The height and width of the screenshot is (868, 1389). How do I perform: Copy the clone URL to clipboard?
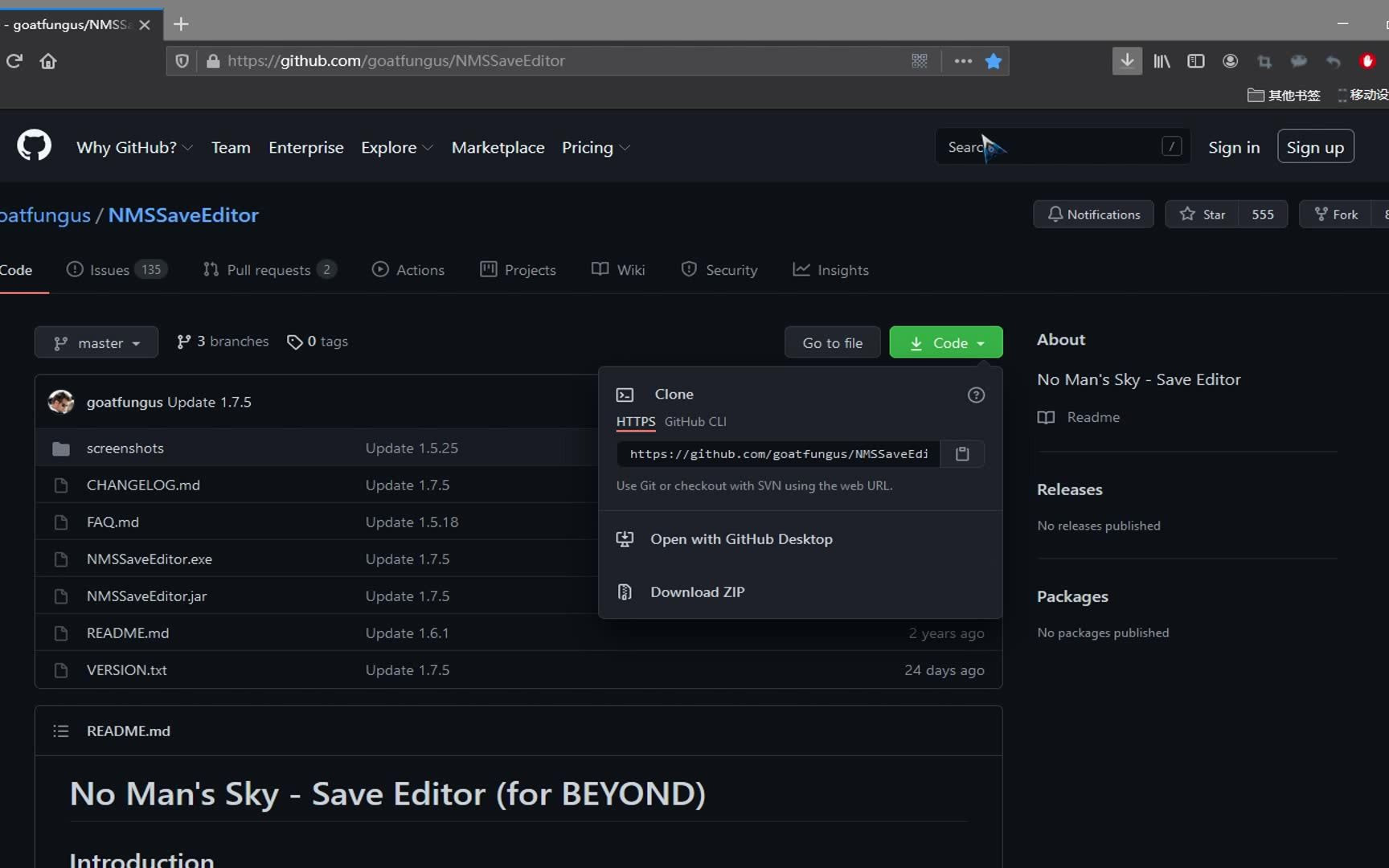pos(962,454)
